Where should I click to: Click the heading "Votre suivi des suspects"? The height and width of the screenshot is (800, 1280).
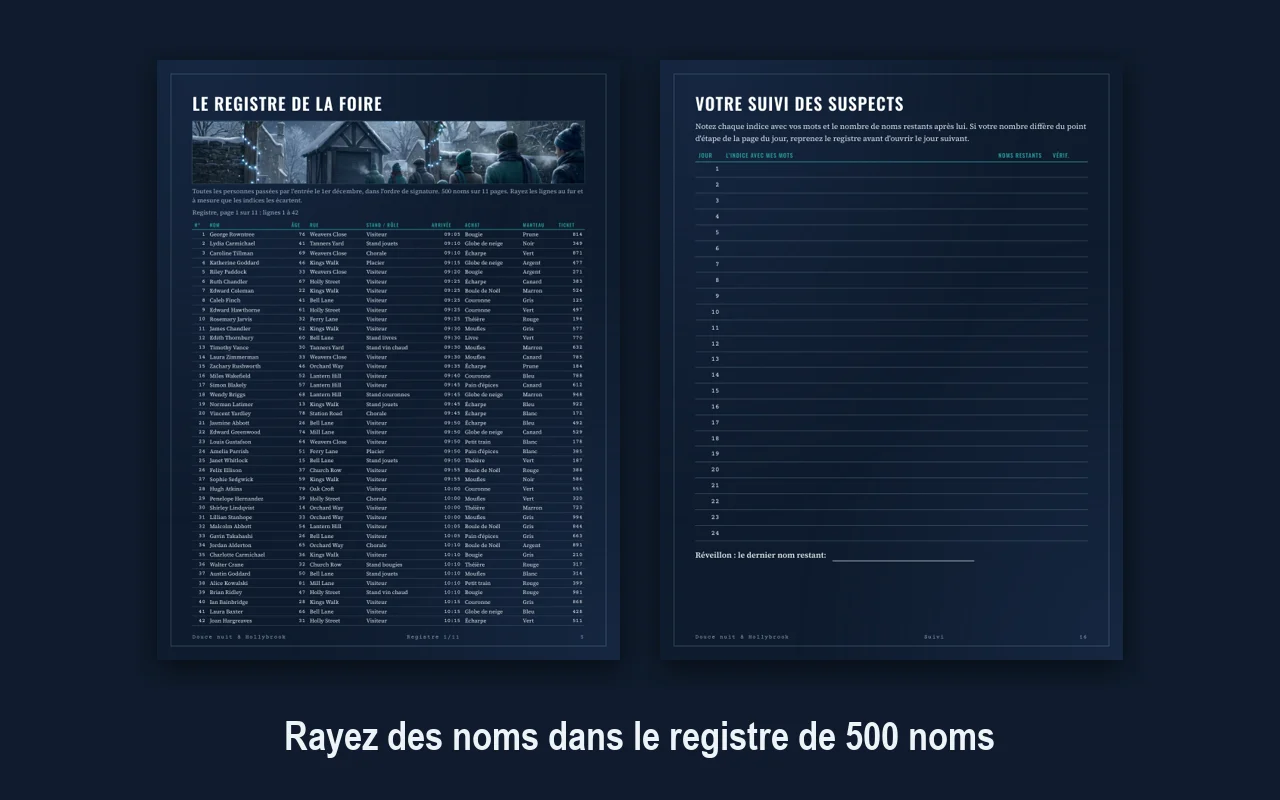click(799, 104)
